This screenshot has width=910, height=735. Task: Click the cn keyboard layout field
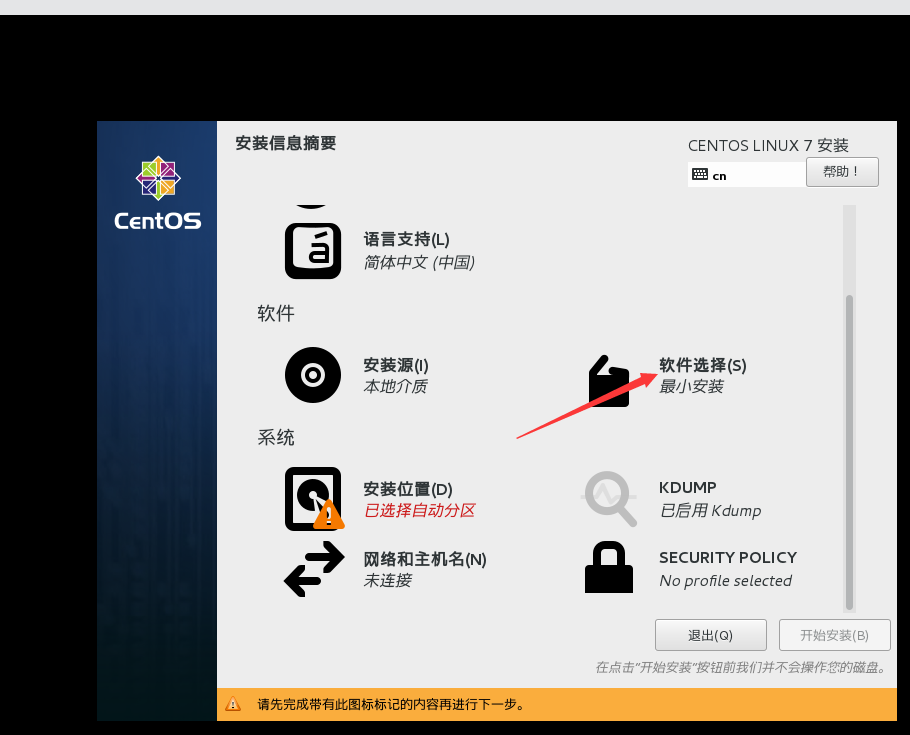[747, 174]
